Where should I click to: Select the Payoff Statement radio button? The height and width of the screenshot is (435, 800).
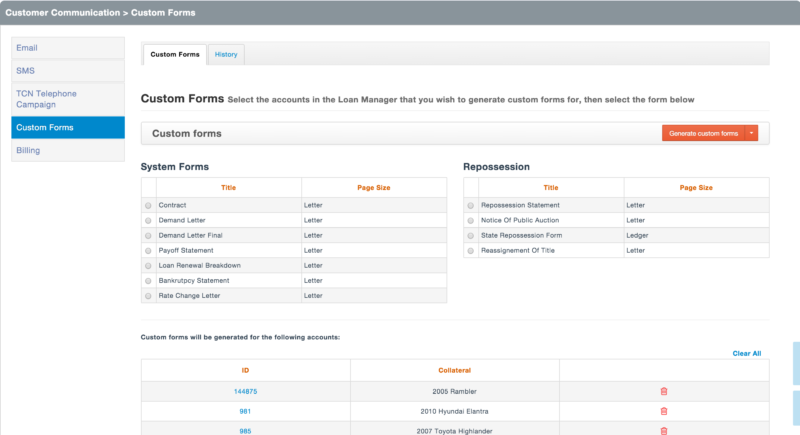point(148,251)
